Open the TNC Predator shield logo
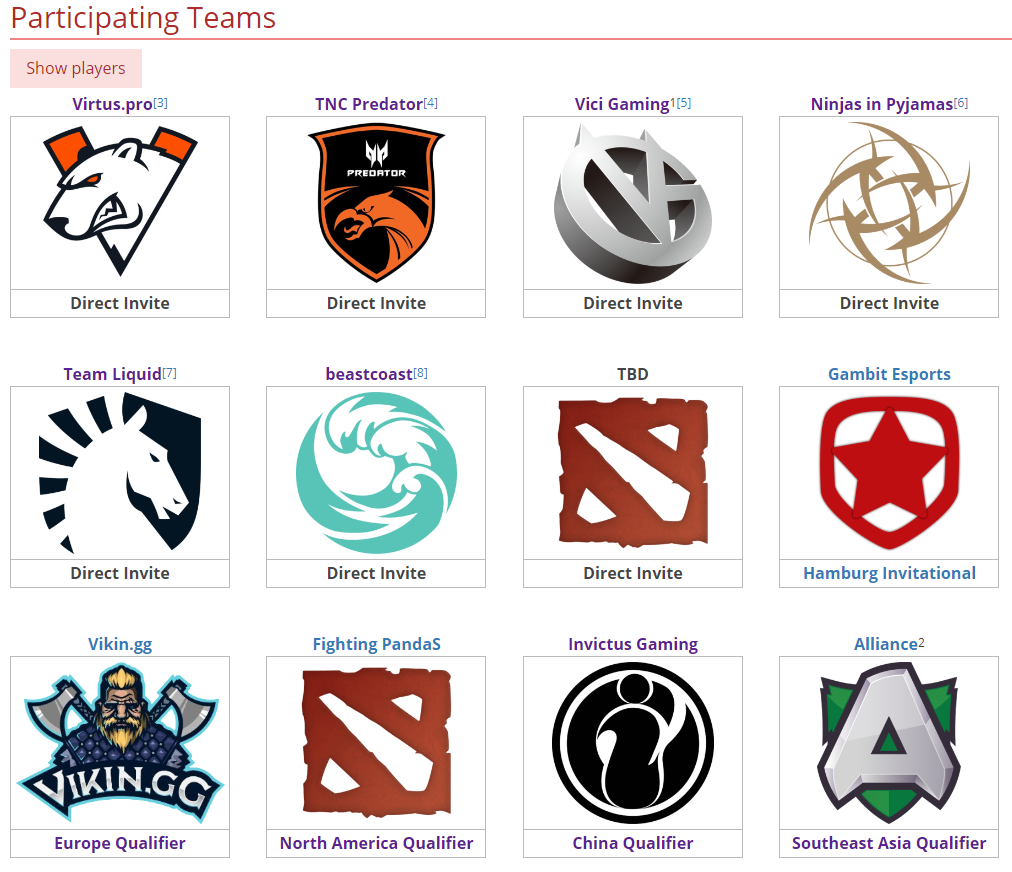 tap(376, 203)
